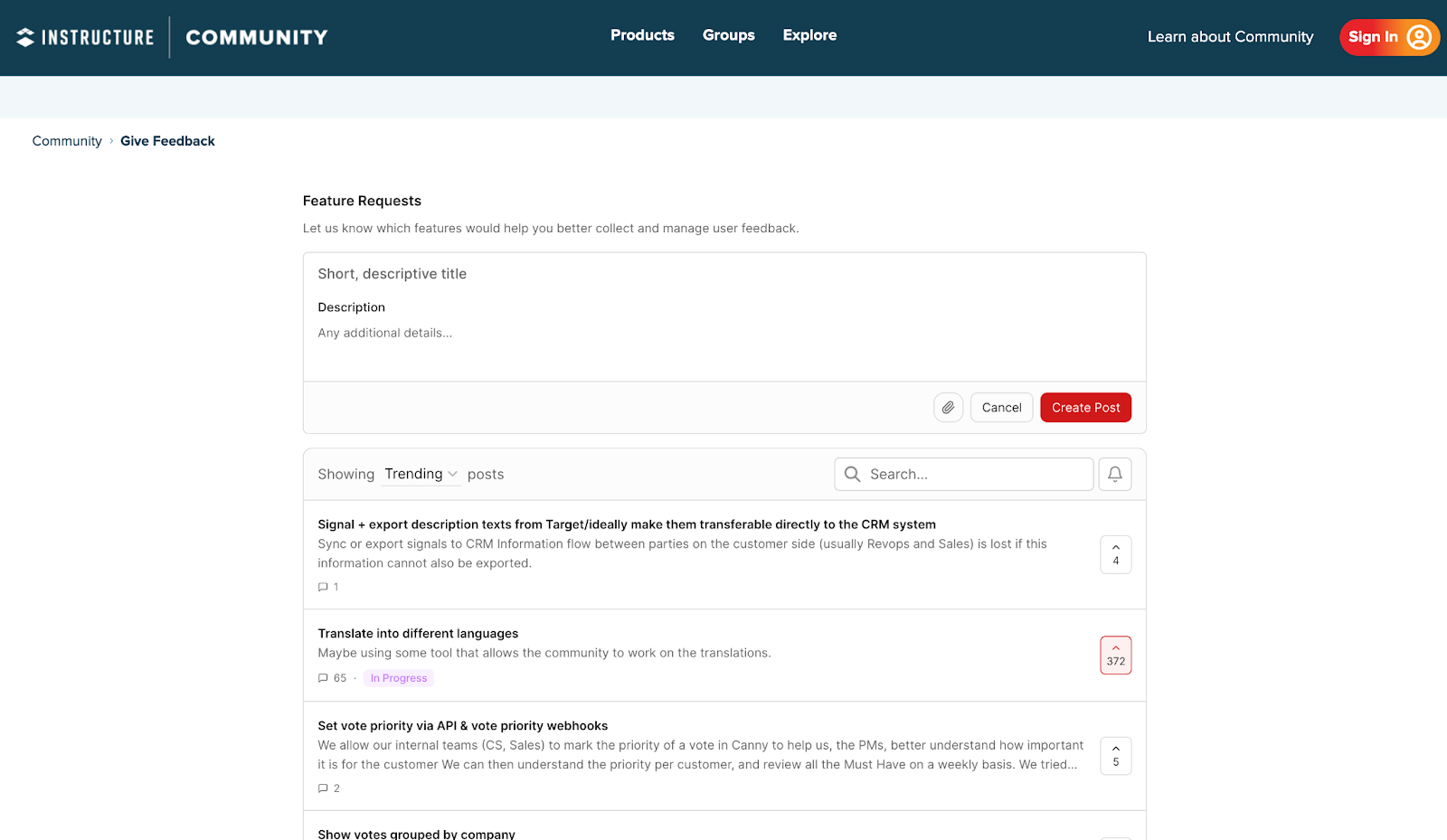Click the Search posts field

tap(964, 474)
